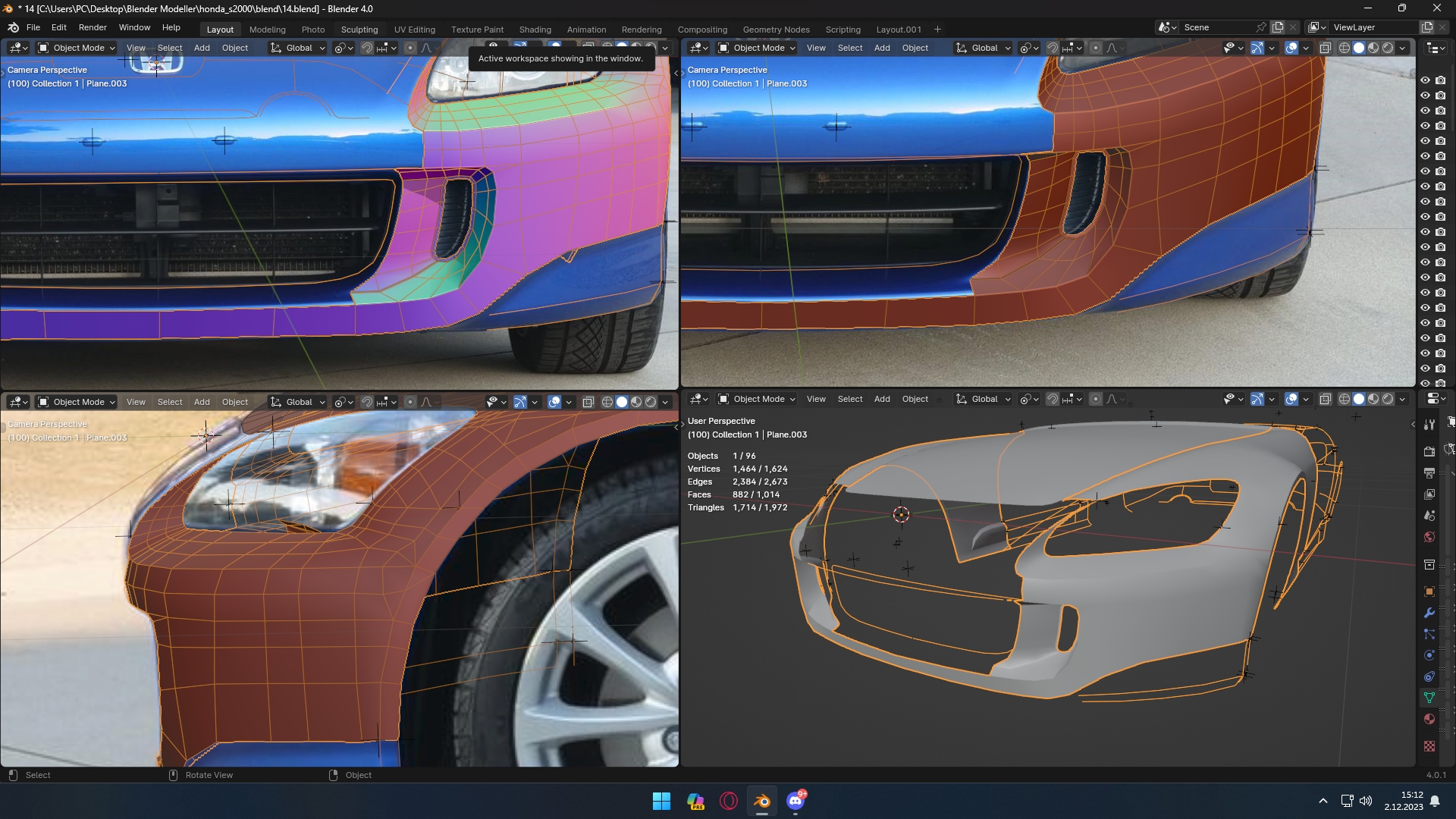
Task: Open the Render properties tab
Action: (x=1429, y=451)
